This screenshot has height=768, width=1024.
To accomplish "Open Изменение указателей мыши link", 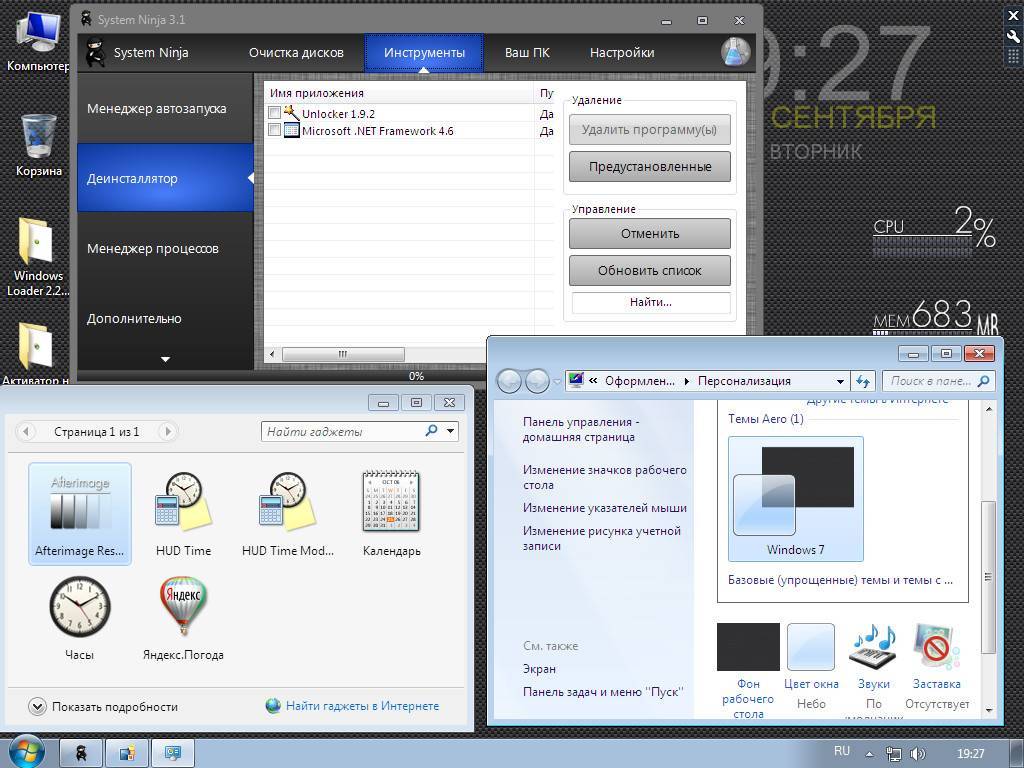I will pyautogui.click(x=604, y=507).
